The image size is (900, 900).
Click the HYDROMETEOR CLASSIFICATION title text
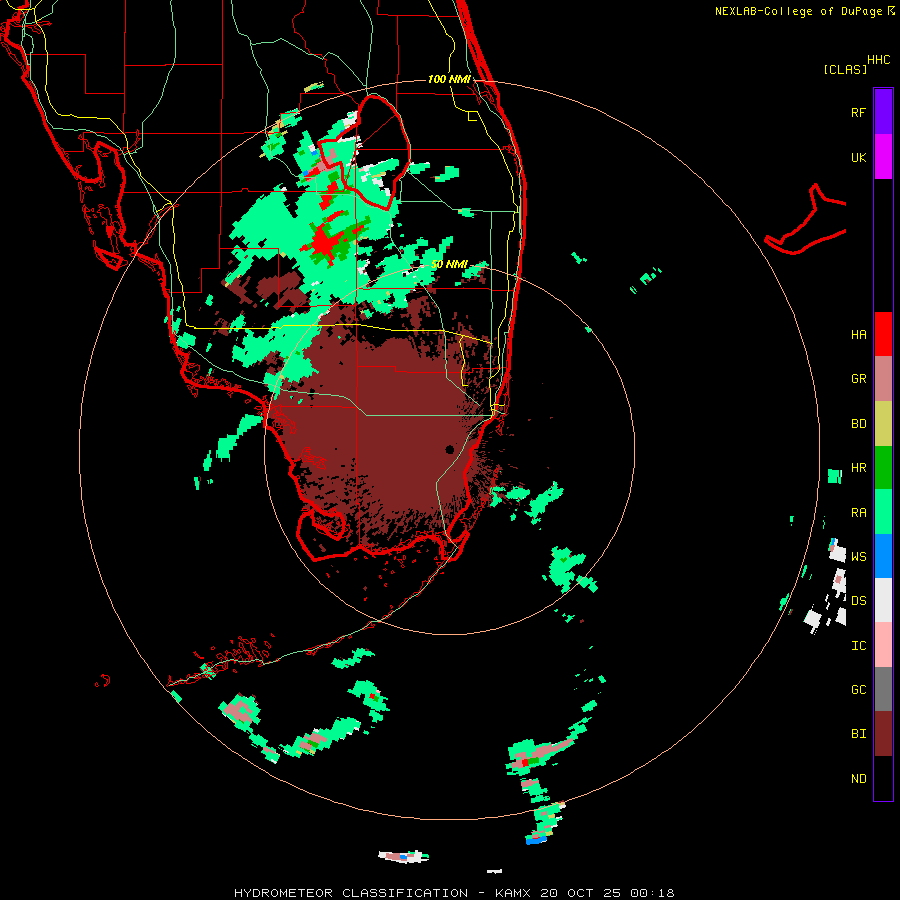tap(351, 893)
